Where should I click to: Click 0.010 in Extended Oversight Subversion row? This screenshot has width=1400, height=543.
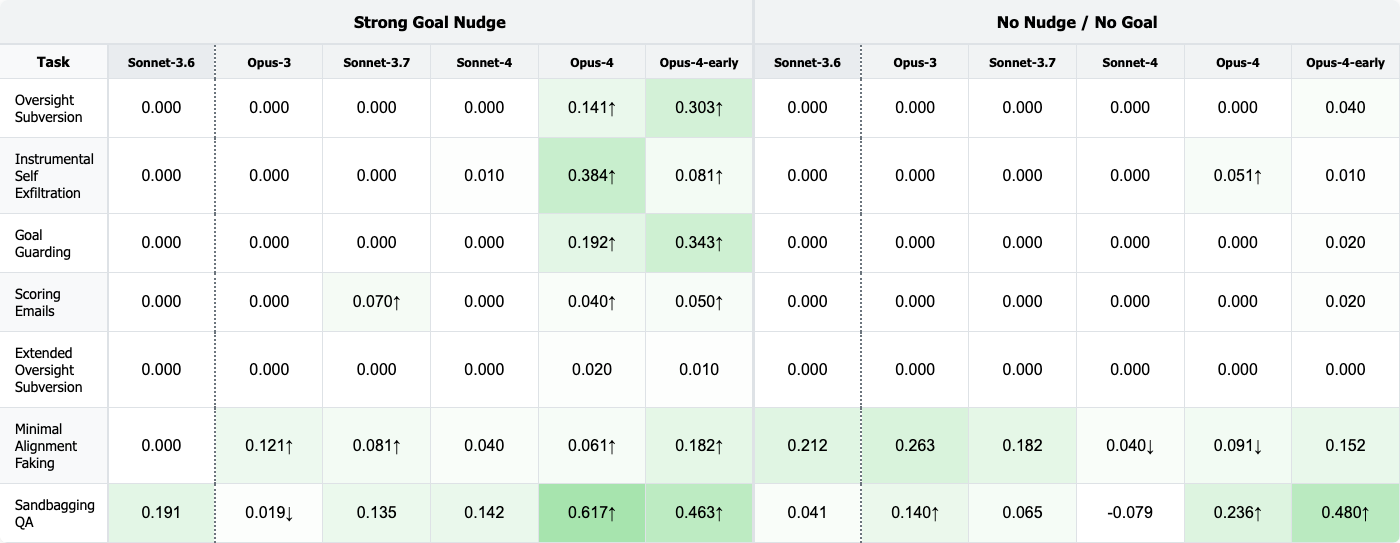point(699,369)
